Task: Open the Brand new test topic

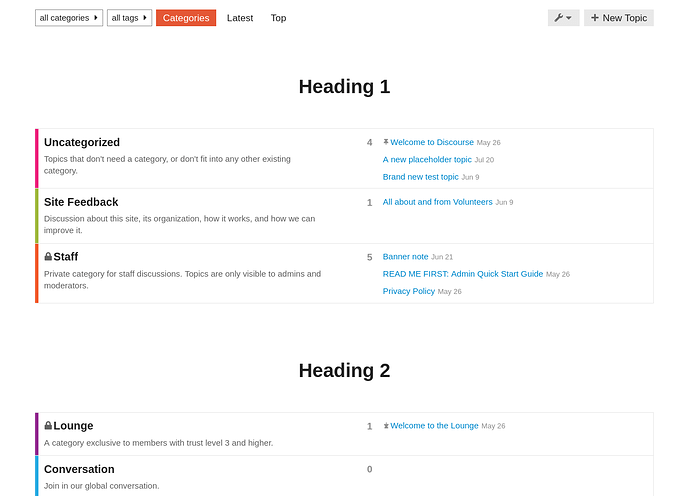Action: (420, 176)
